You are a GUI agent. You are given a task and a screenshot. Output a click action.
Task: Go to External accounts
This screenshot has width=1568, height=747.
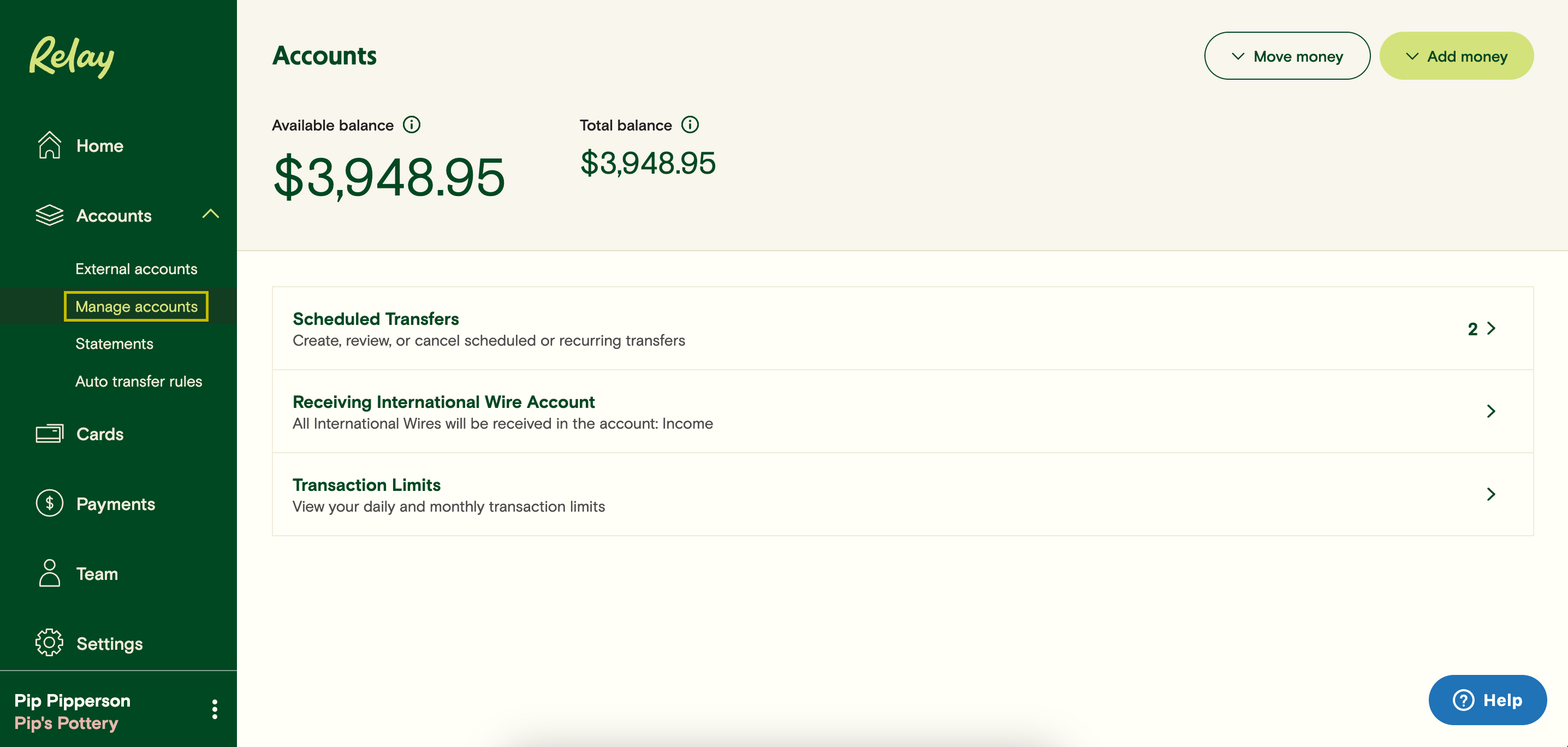click(x=136, y=269)
